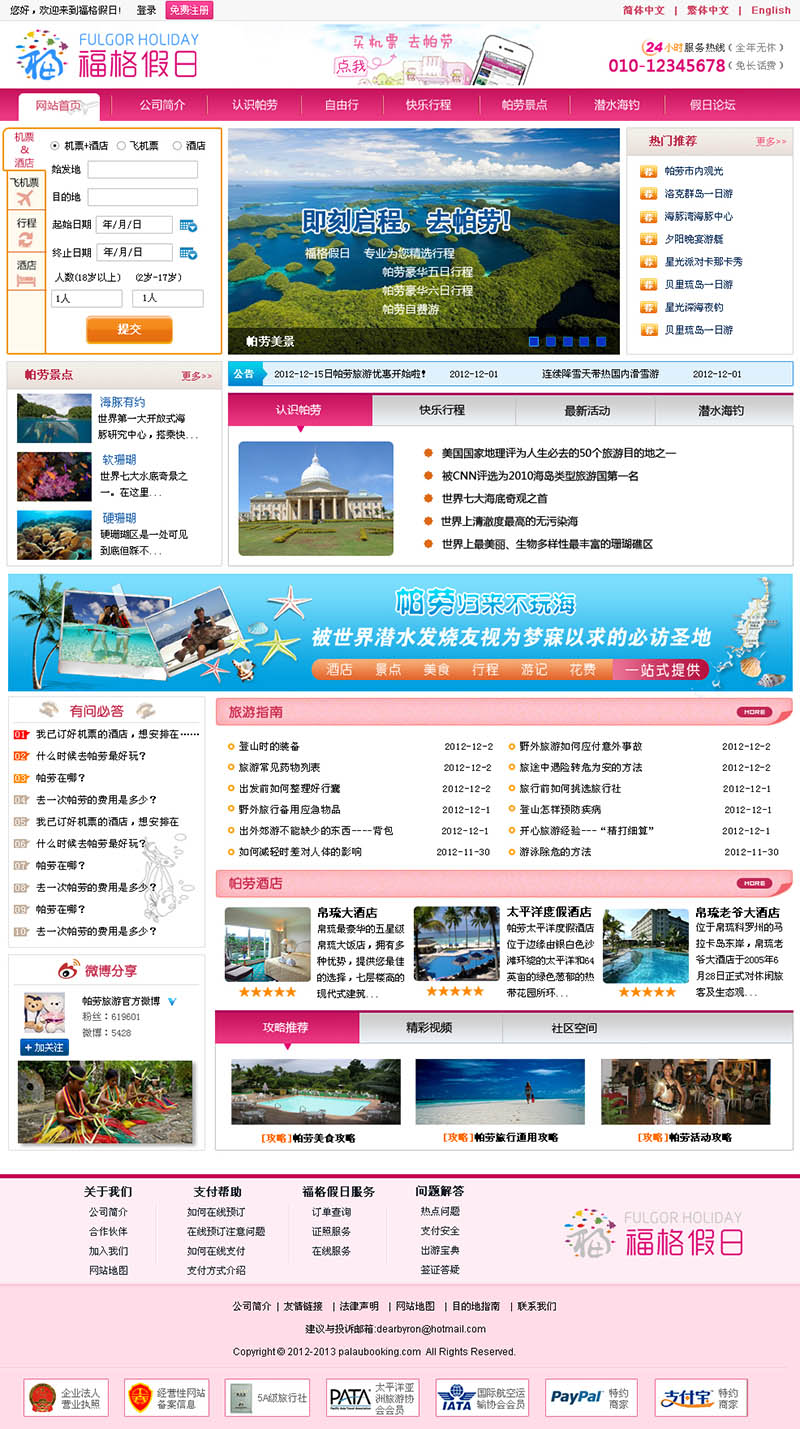Click into the 始发地 departure input field
Screen dimensions: 800x1429
point(142,170)
